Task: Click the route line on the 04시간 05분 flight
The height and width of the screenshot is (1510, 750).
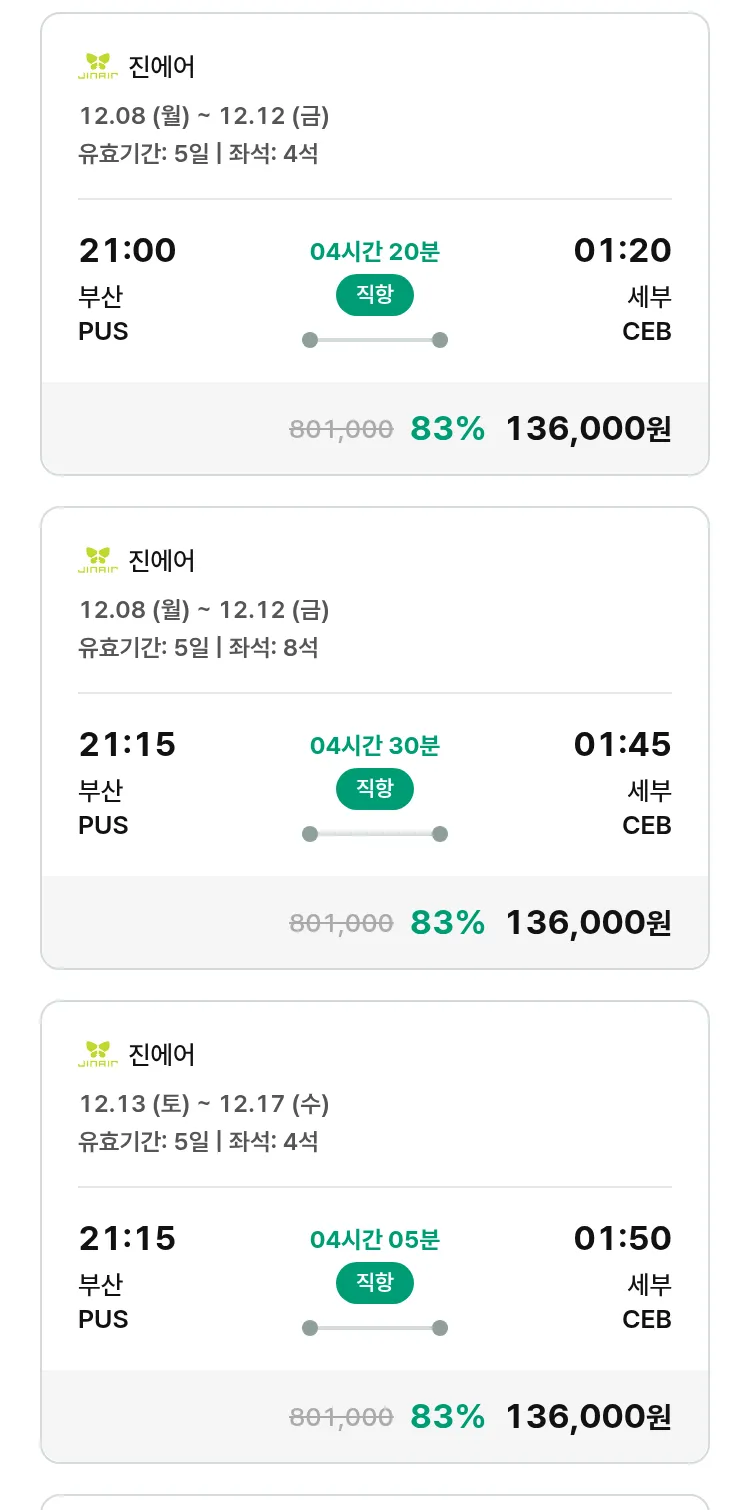Action: [x=374, y=1328]
